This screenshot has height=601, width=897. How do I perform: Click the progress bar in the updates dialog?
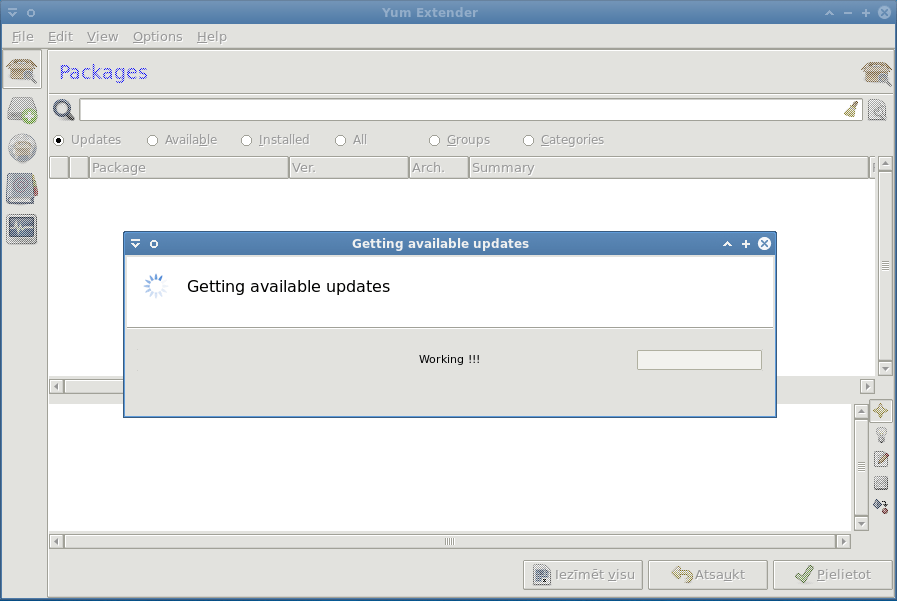coord(699,360)
